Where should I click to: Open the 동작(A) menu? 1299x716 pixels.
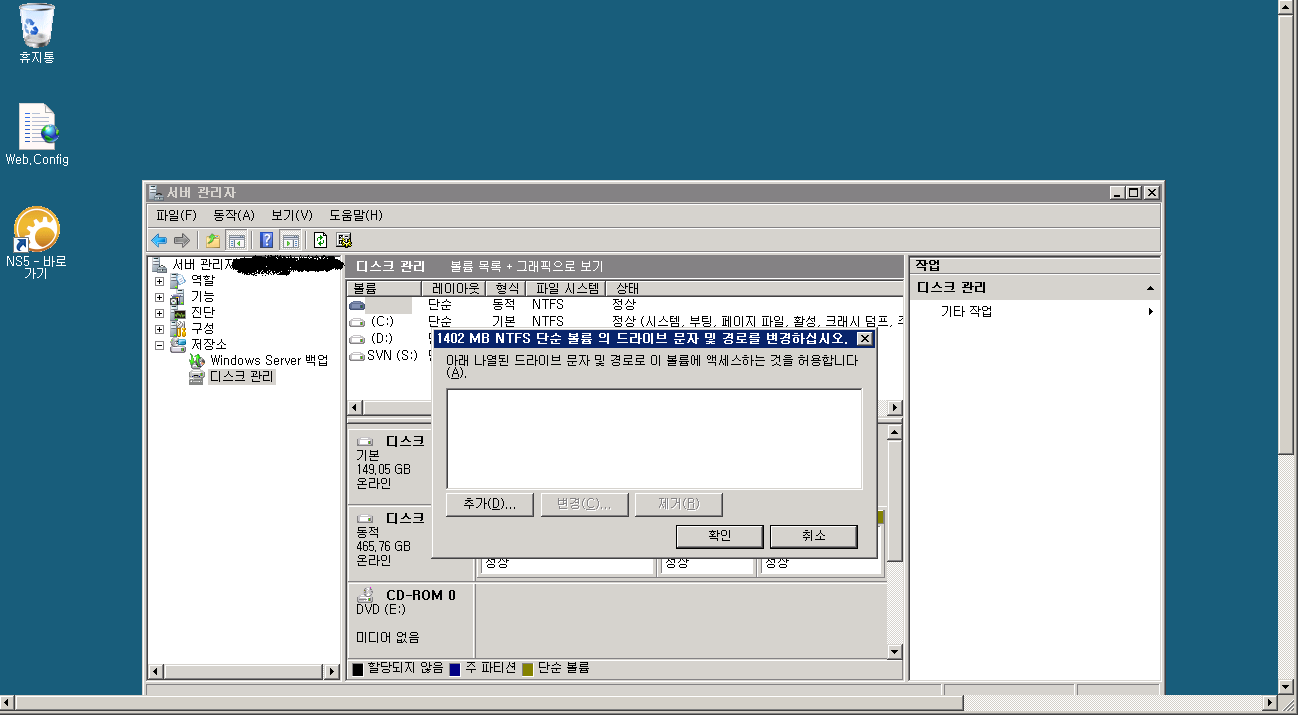233,215
